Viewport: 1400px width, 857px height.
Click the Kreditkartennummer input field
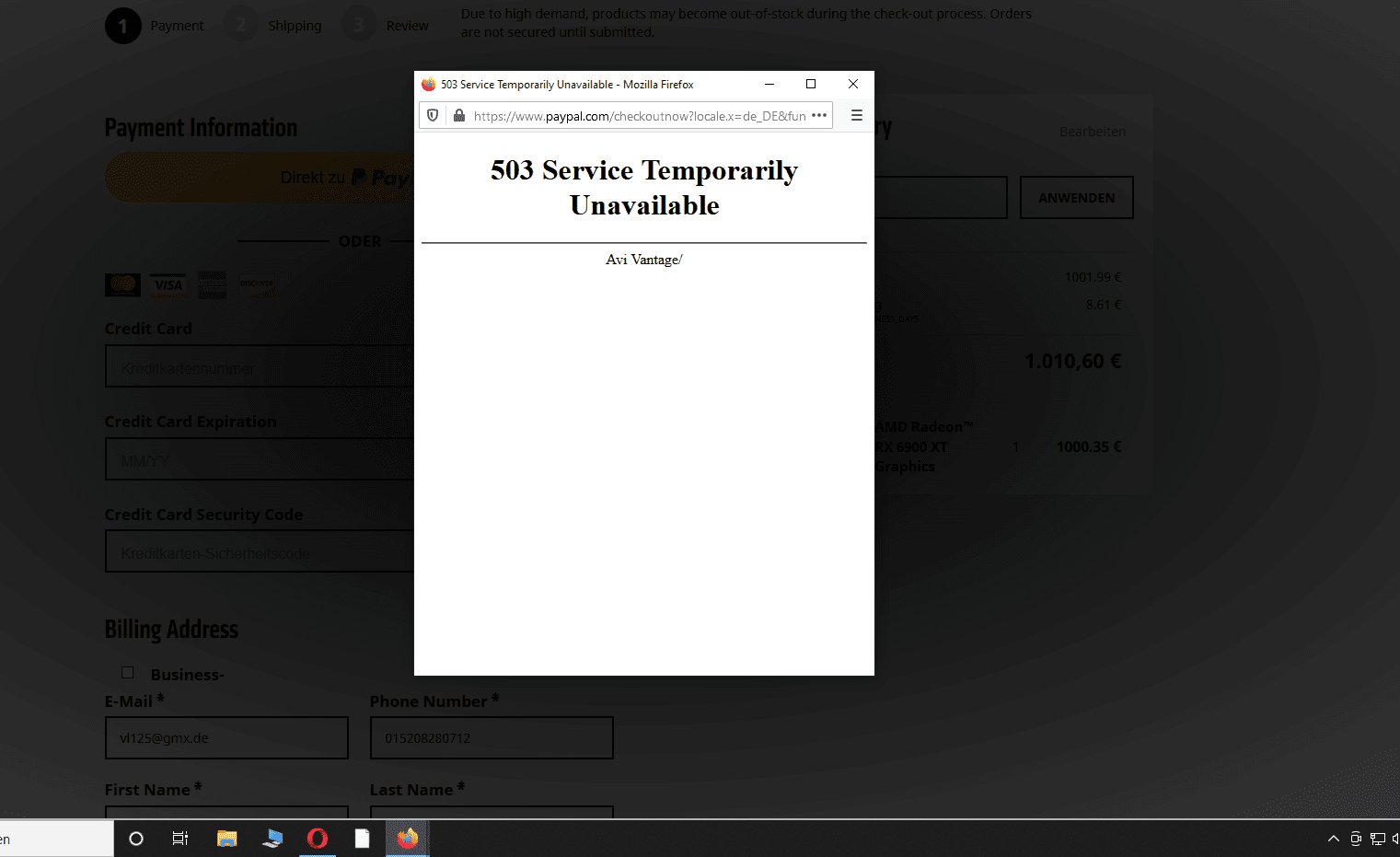pyautogui.click(x=260, y=366)
